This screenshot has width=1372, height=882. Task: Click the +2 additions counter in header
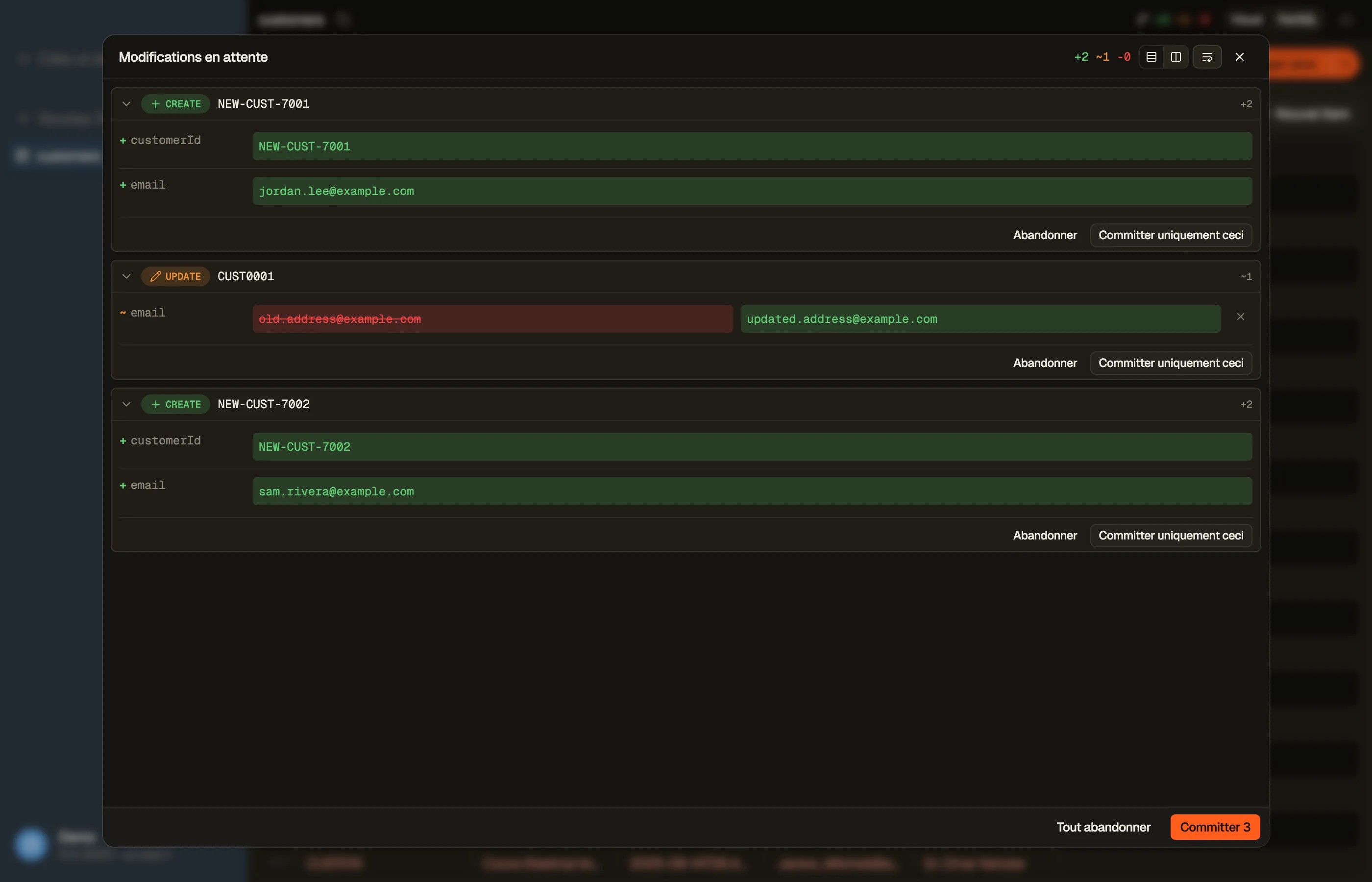click(1081, 57)
